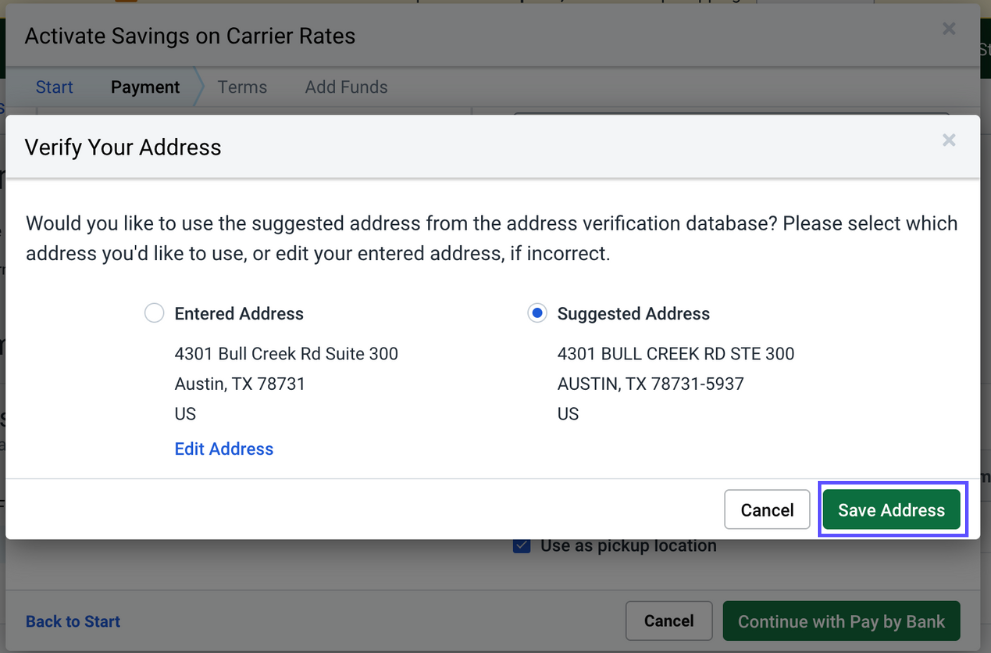Click the Verify Your Address dialog title bar
The width and height of the screenshot is (991, 653).
pyautogui.click(x=122, y=147)
